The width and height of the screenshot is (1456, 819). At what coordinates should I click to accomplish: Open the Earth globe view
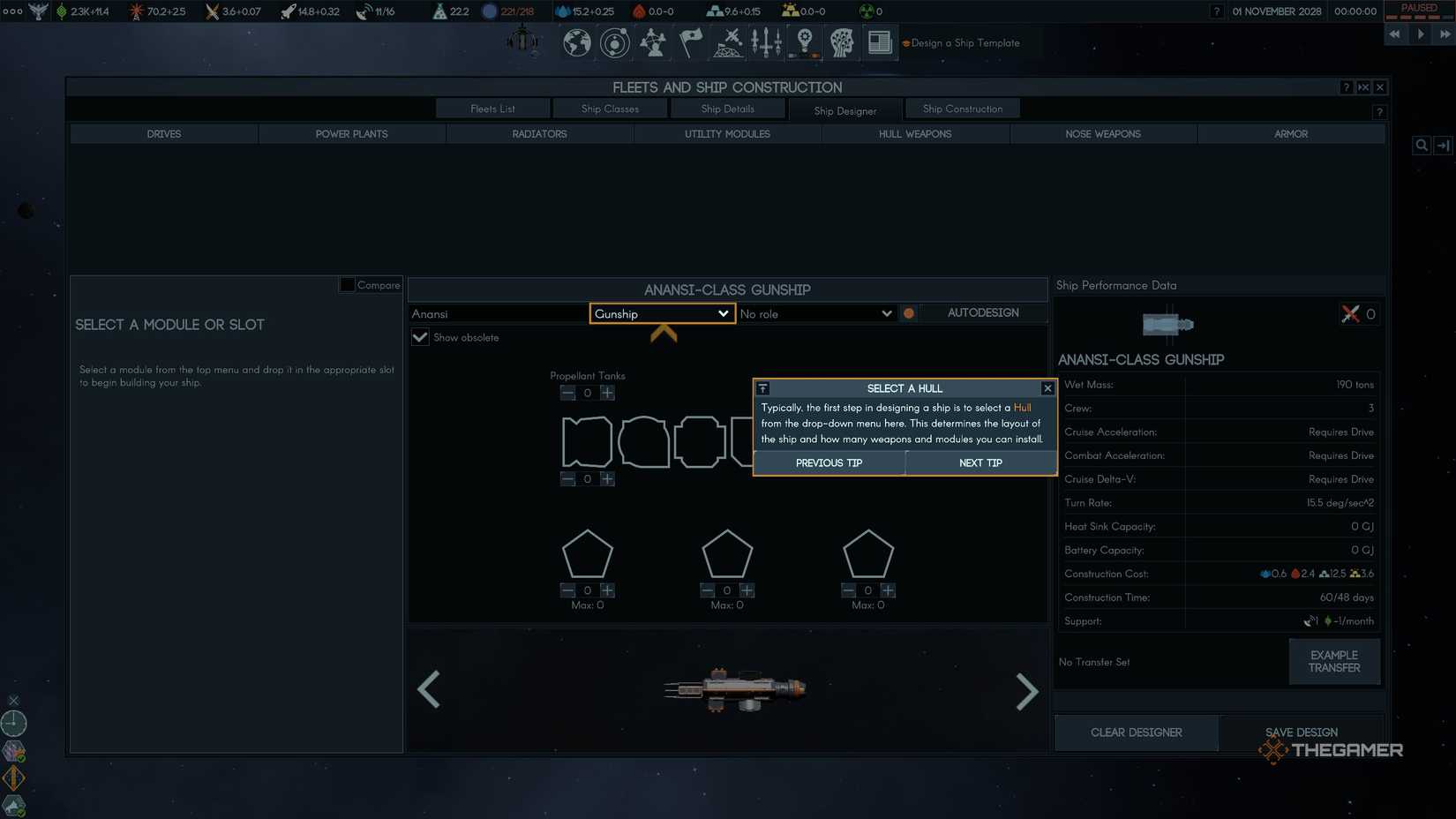tap(576, 42)
